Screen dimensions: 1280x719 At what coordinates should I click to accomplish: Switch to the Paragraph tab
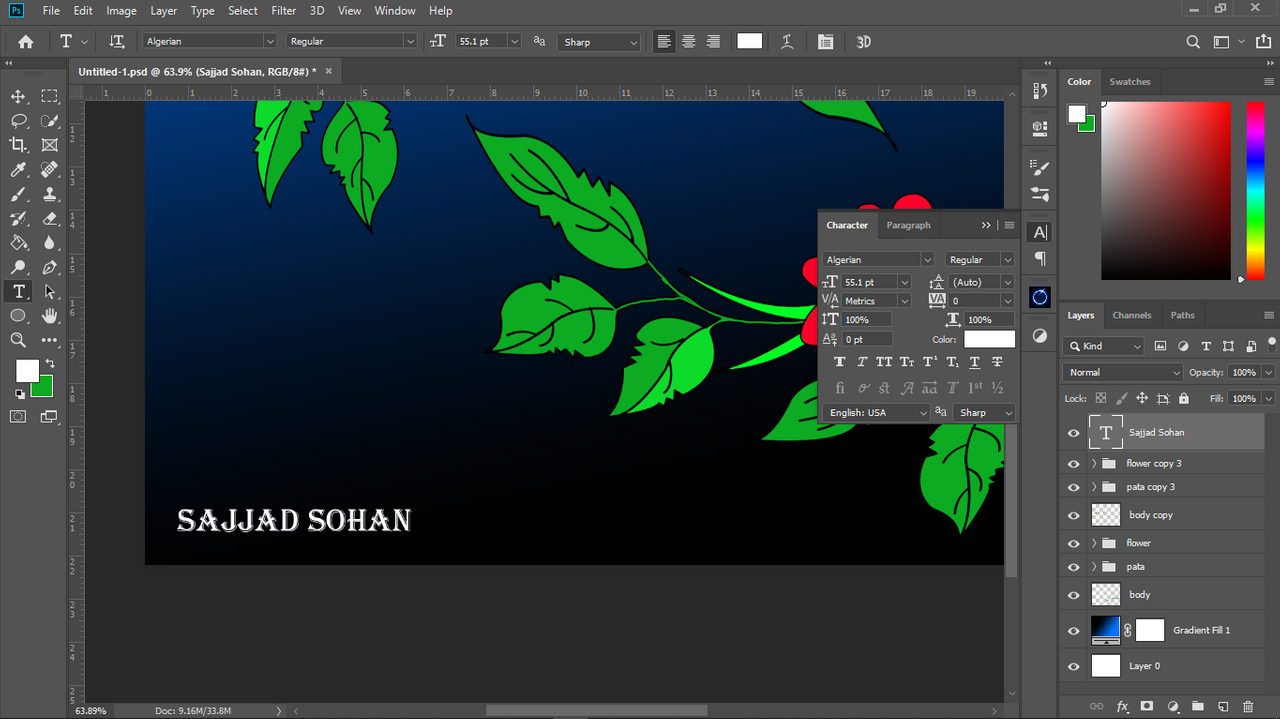[x=908, y=225]
